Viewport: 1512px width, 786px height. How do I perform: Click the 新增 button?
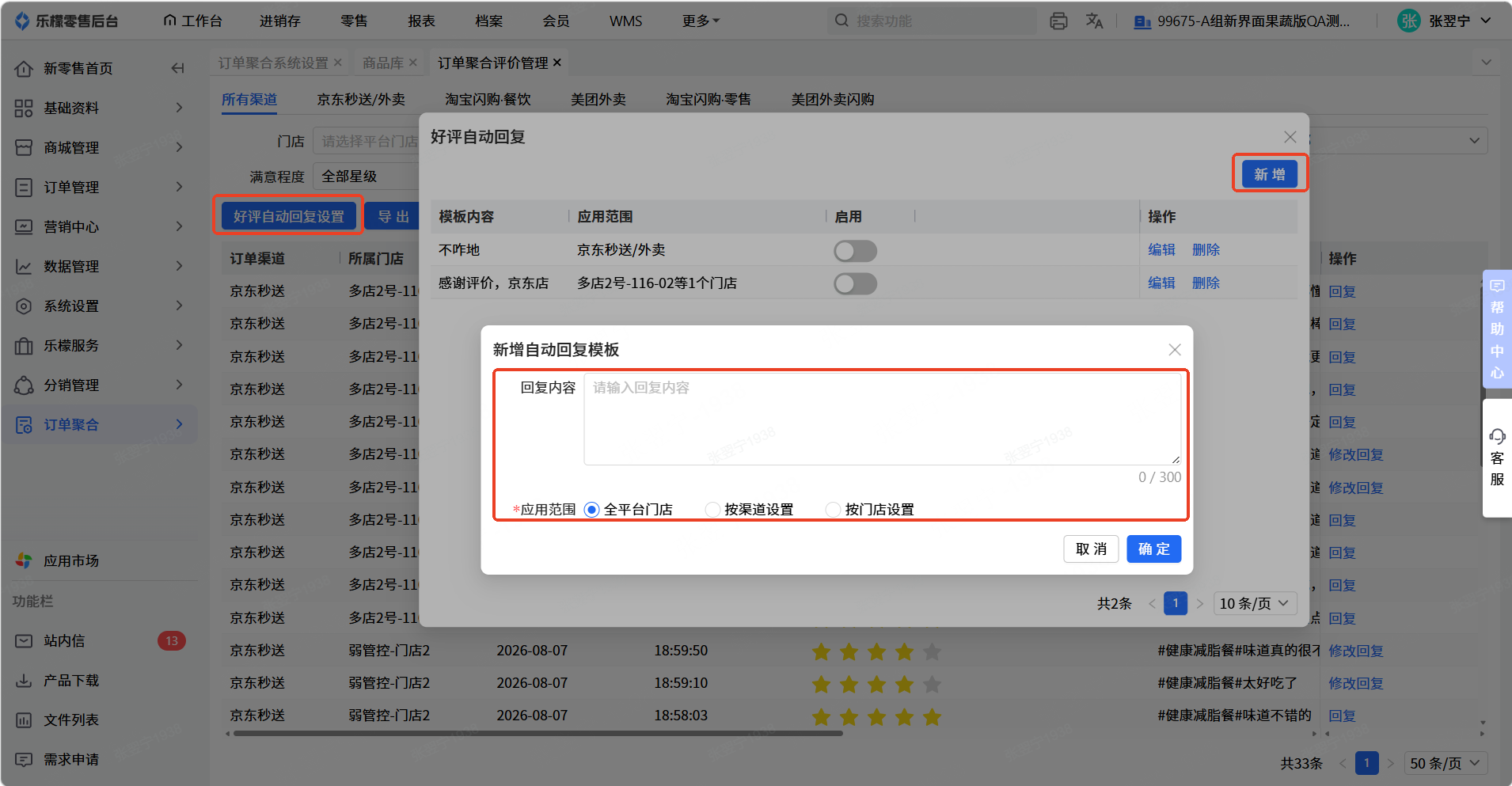1270,174
